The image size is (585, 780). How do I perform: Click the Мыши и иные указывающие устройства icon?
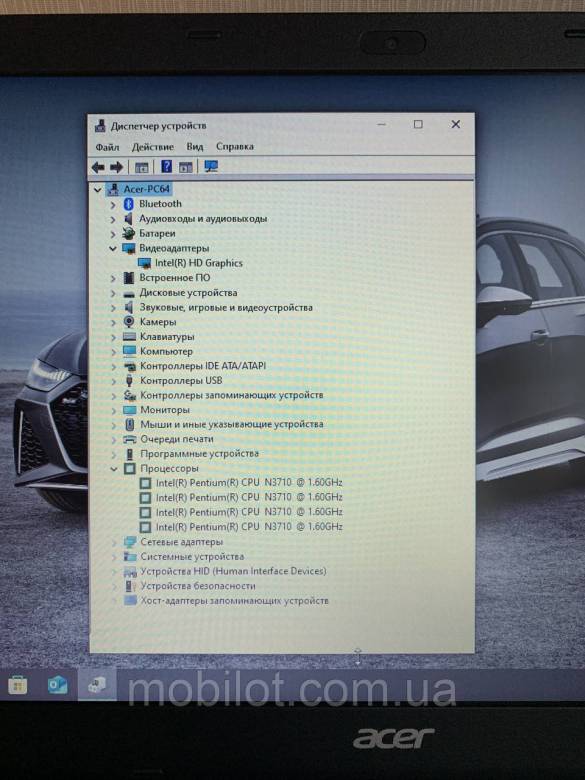coord(130,425)
